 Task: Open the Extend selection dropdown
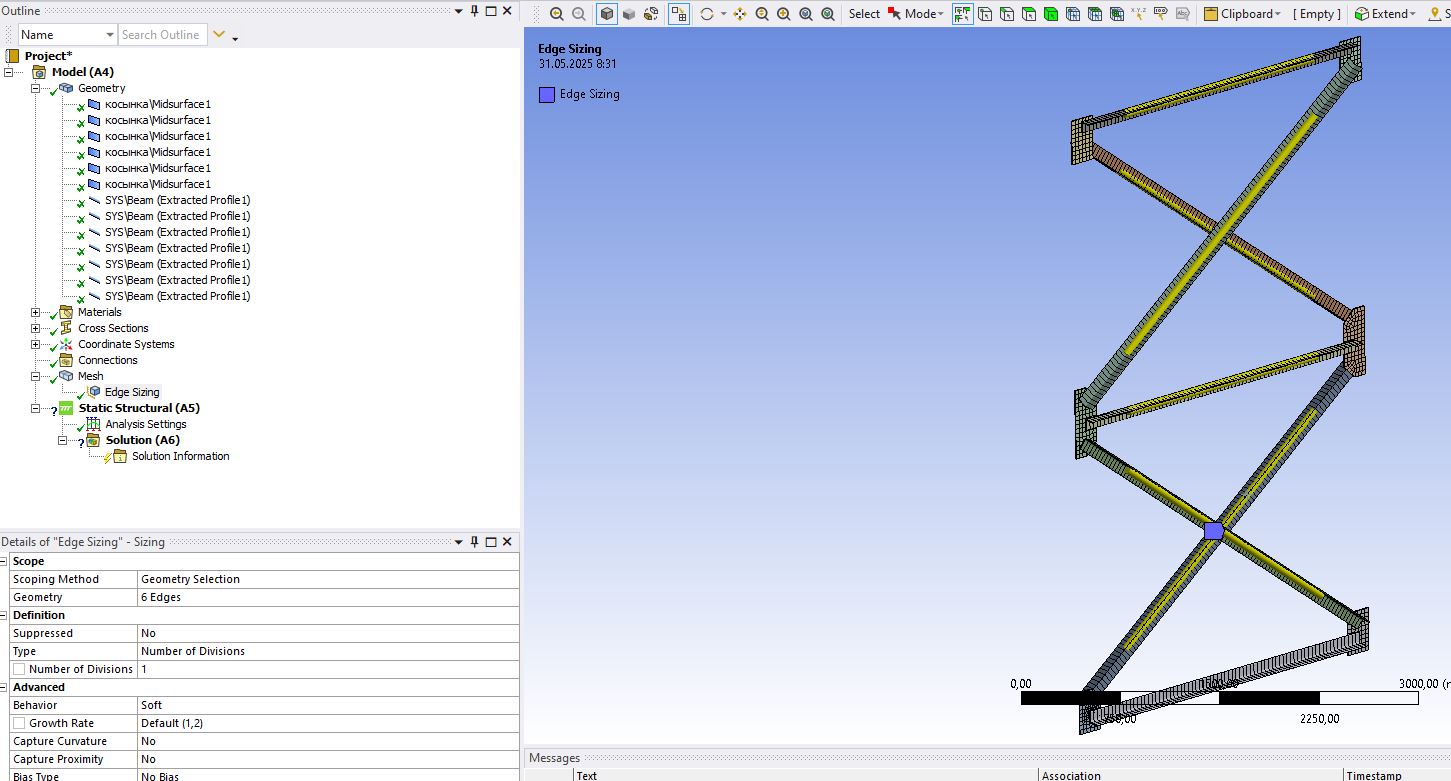coord(1385,14)
